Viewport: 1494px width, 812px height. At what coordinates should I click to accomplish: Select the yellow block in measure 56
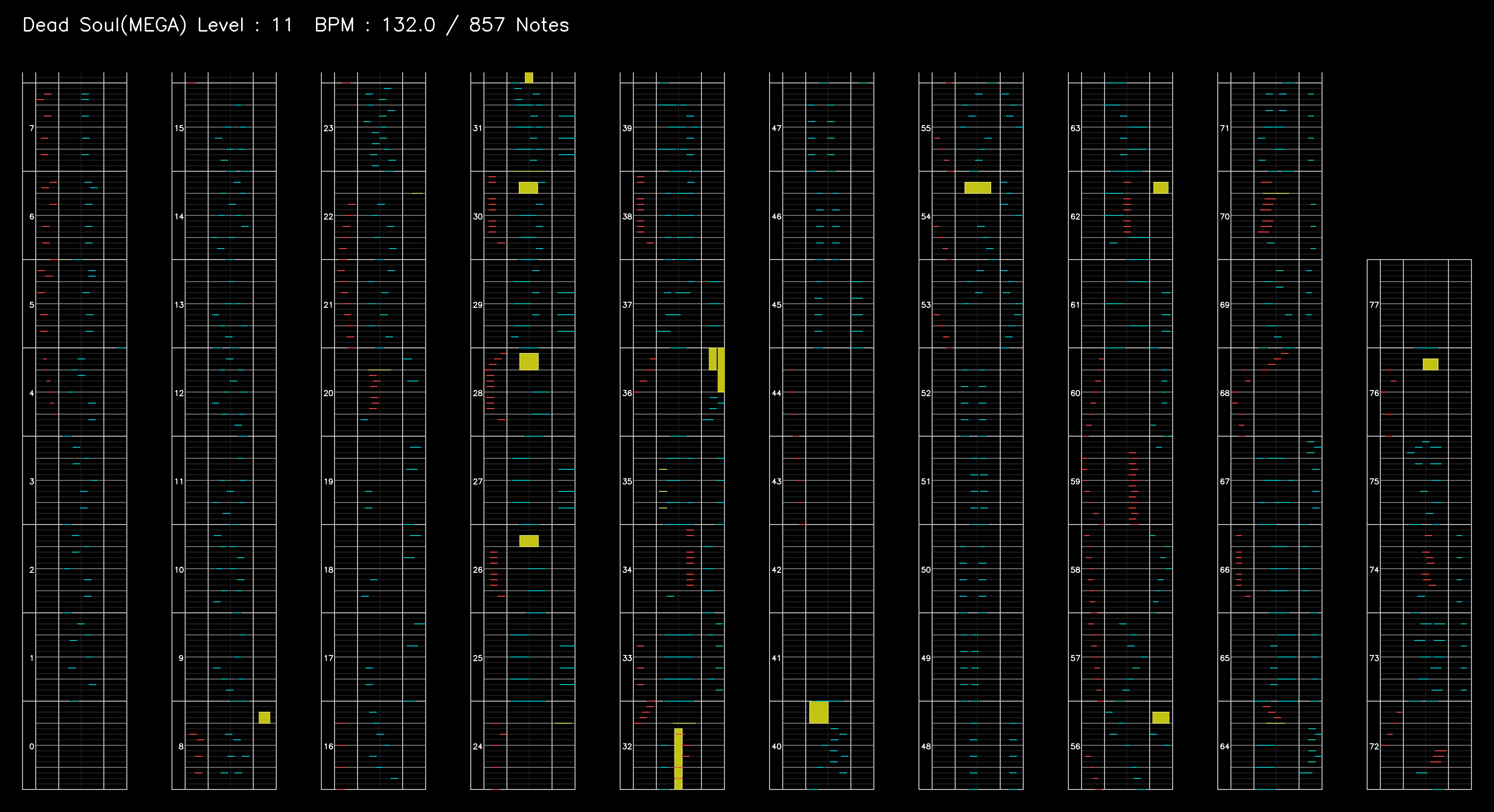1161,718
